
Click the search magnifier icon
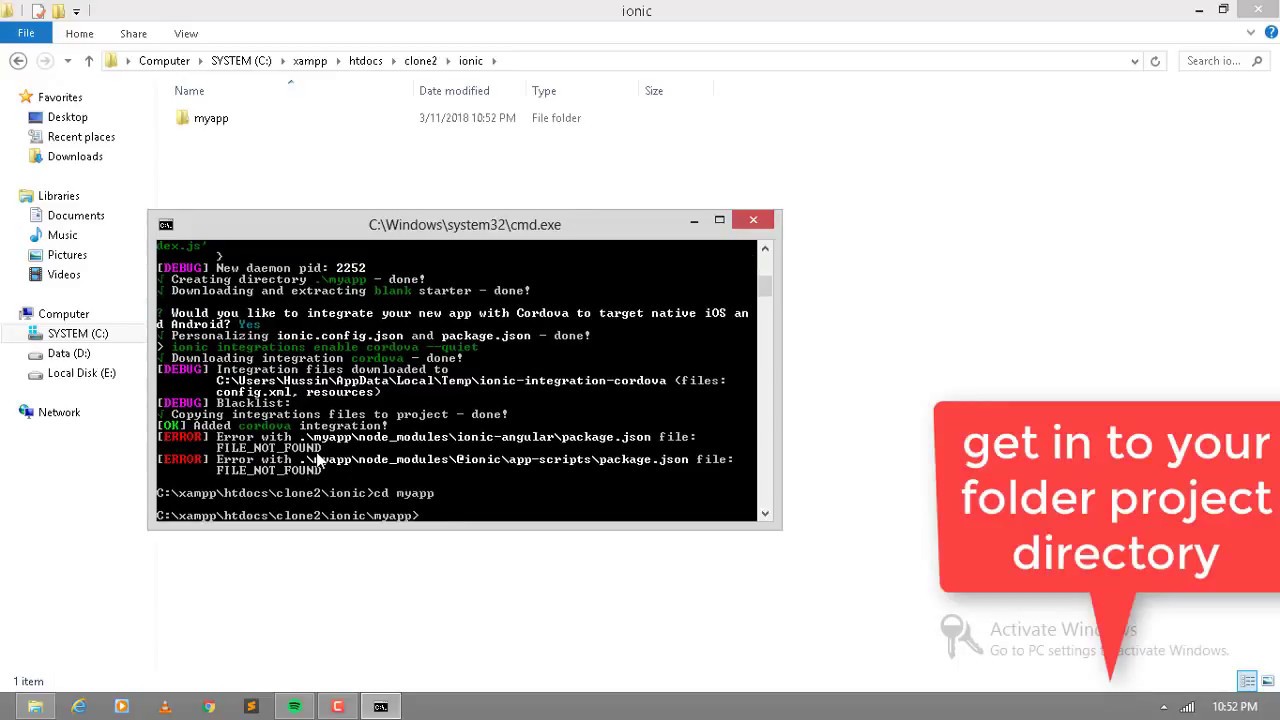pos(1256,61)
